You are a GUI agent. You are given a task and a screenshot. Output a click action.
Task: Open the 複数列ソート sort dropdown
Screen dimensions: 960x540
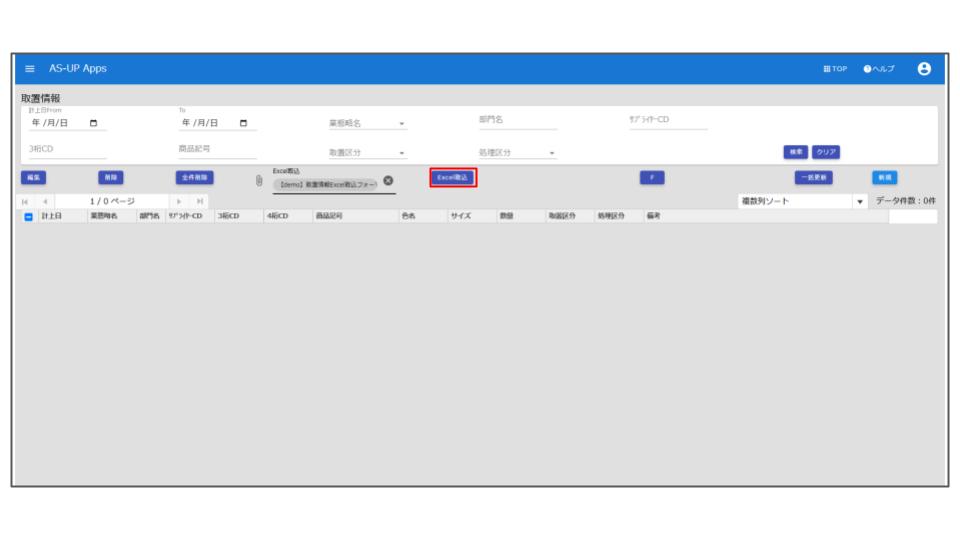pos(860,202)
